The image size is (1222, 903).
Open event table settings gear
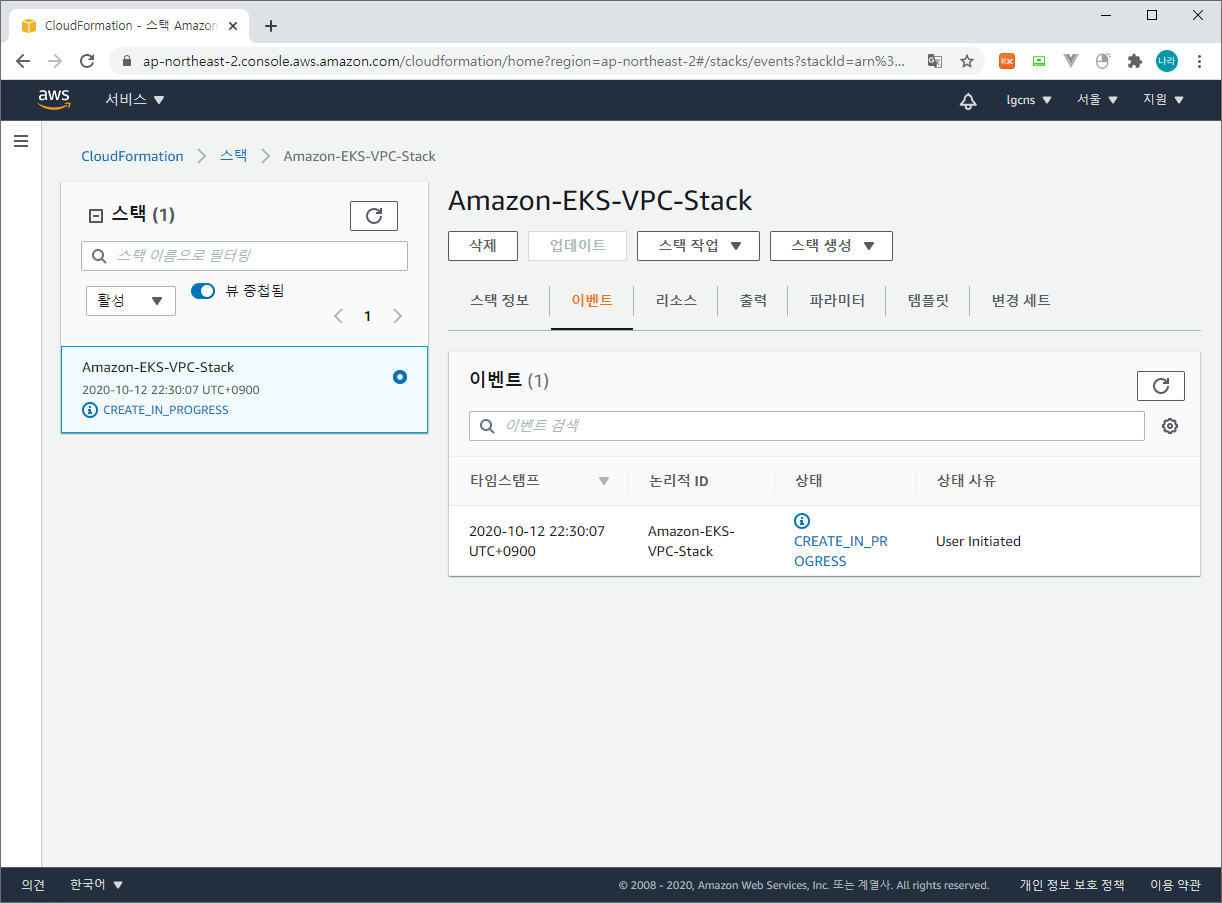click(1170, 426)
